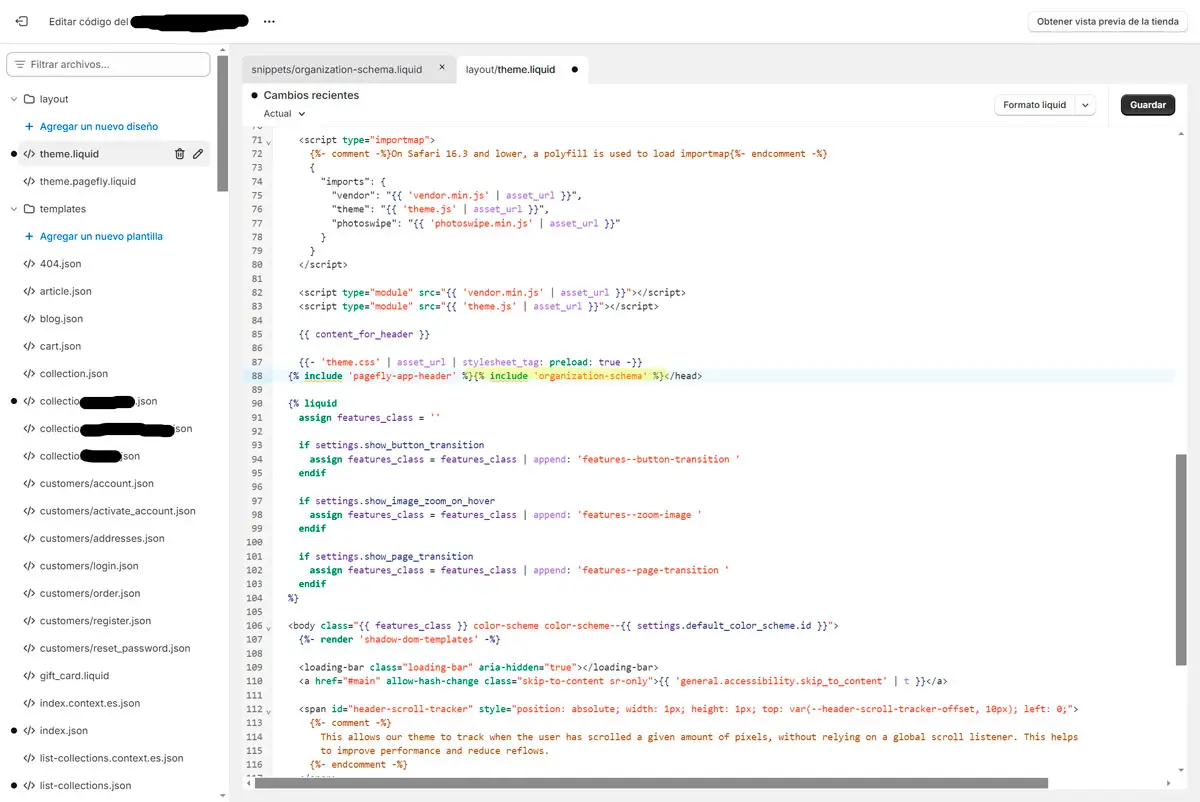Click the horizontal scrollbar under the code
This screenshot has height=802, width=1200.
point(650,784)
